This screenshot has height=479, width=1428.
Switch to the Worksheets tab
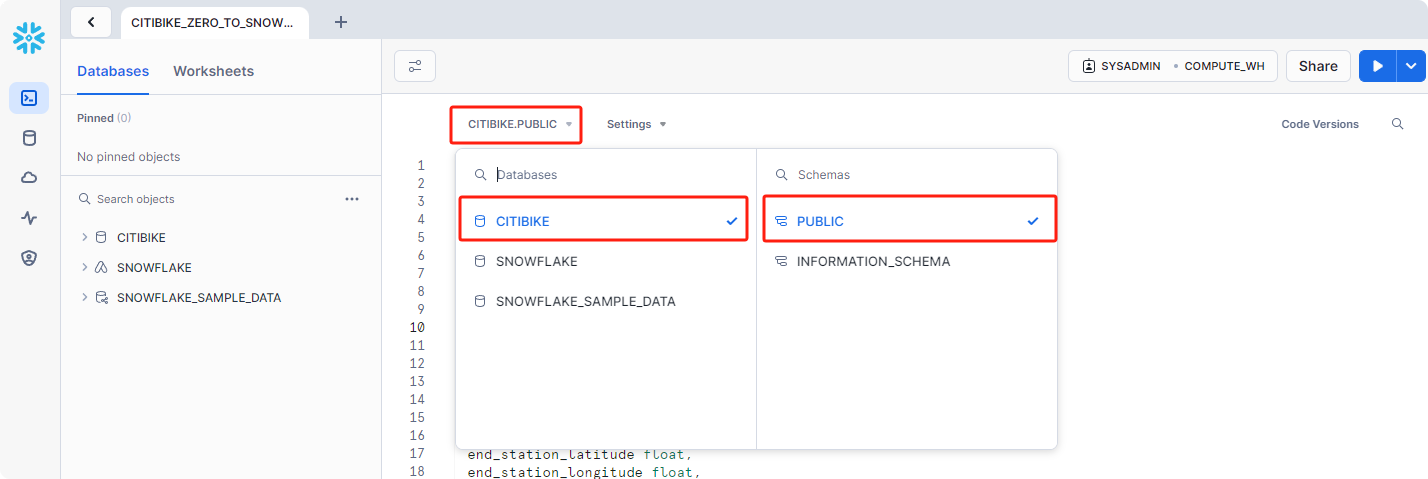[x=213, y=71]
